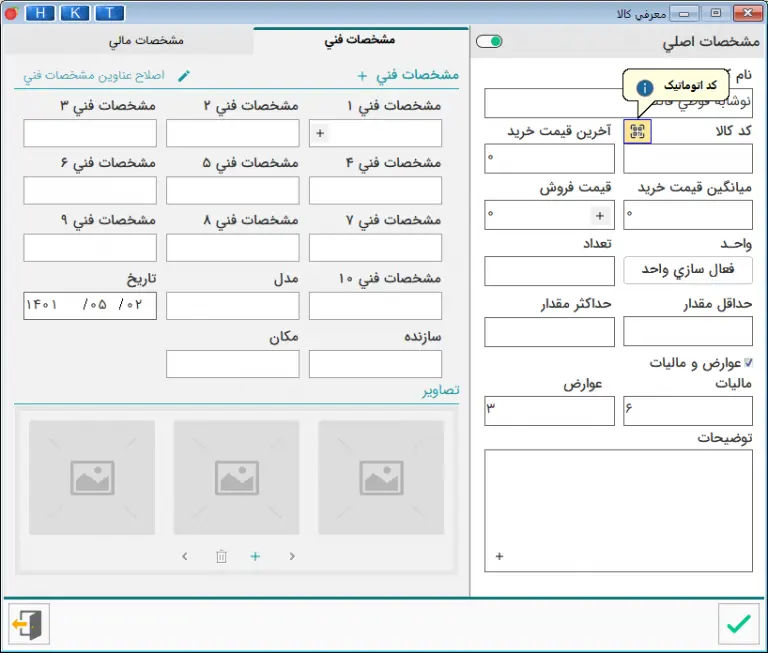Click the green checkmark confirm button
The height and width of the screenshot is (653, 768).
click(x=739, y=624)
